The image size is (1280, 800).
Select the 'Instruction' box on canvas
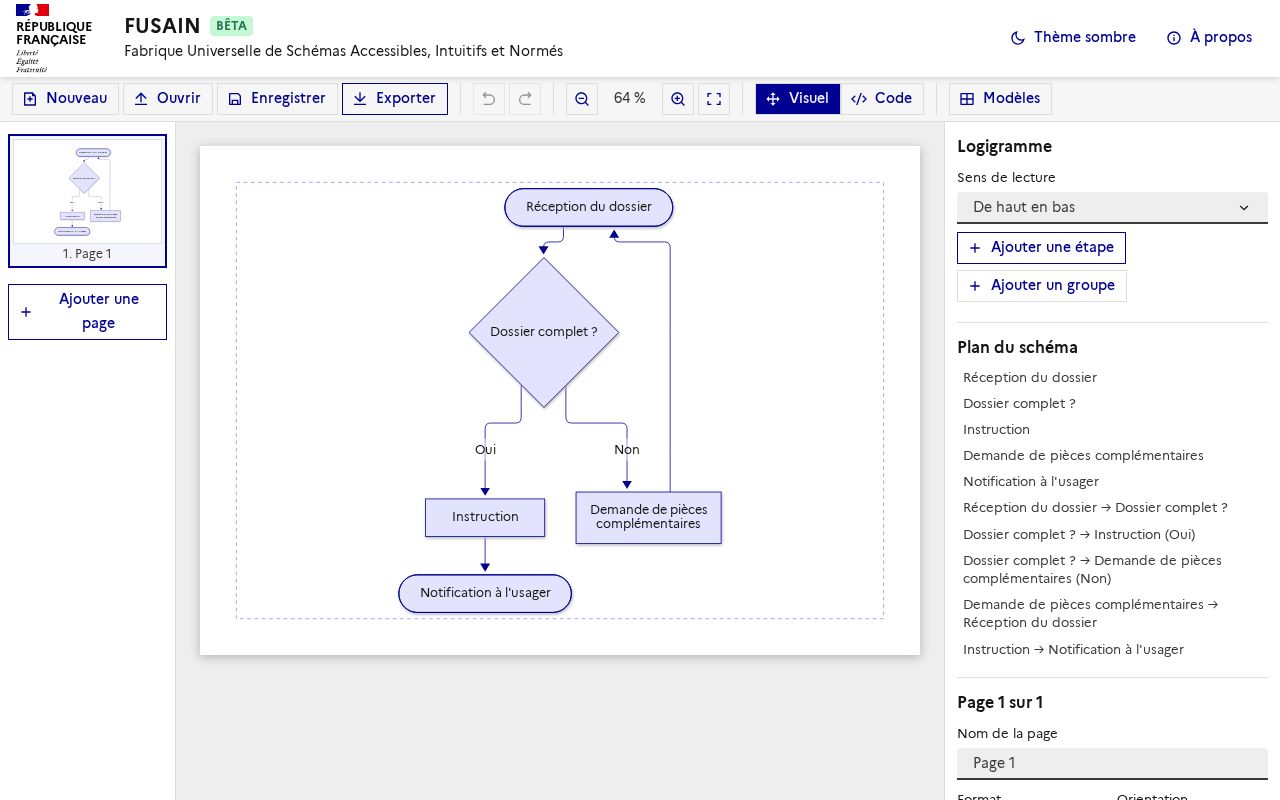click(485, 517)
